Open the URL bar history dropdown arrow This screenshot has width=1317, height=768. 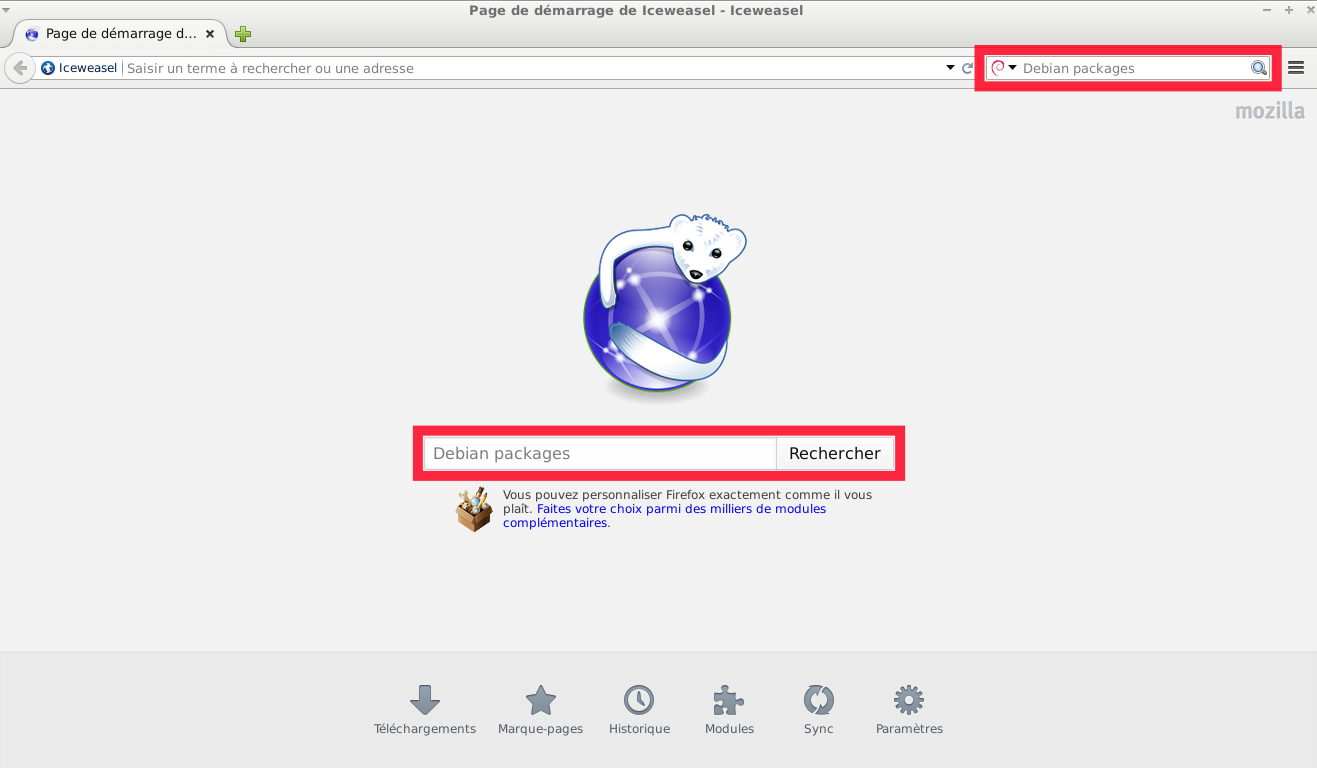[x=950, y=68]
